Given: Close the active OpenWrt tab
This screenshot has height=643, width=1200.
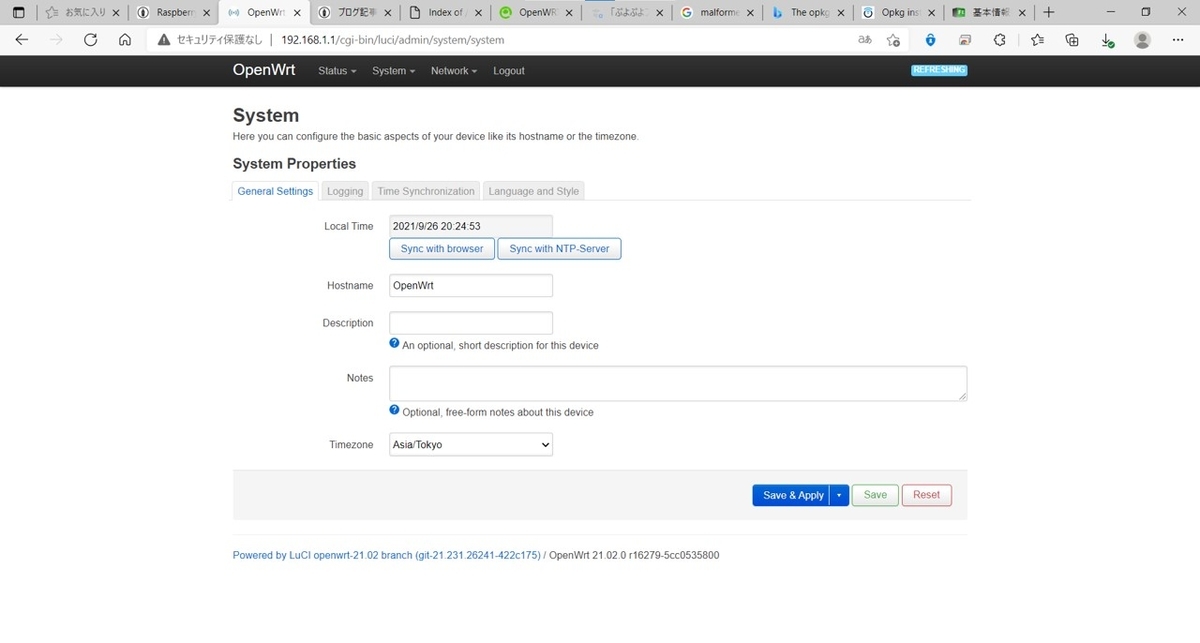Looking at the screenshot, I should [295, 13].
